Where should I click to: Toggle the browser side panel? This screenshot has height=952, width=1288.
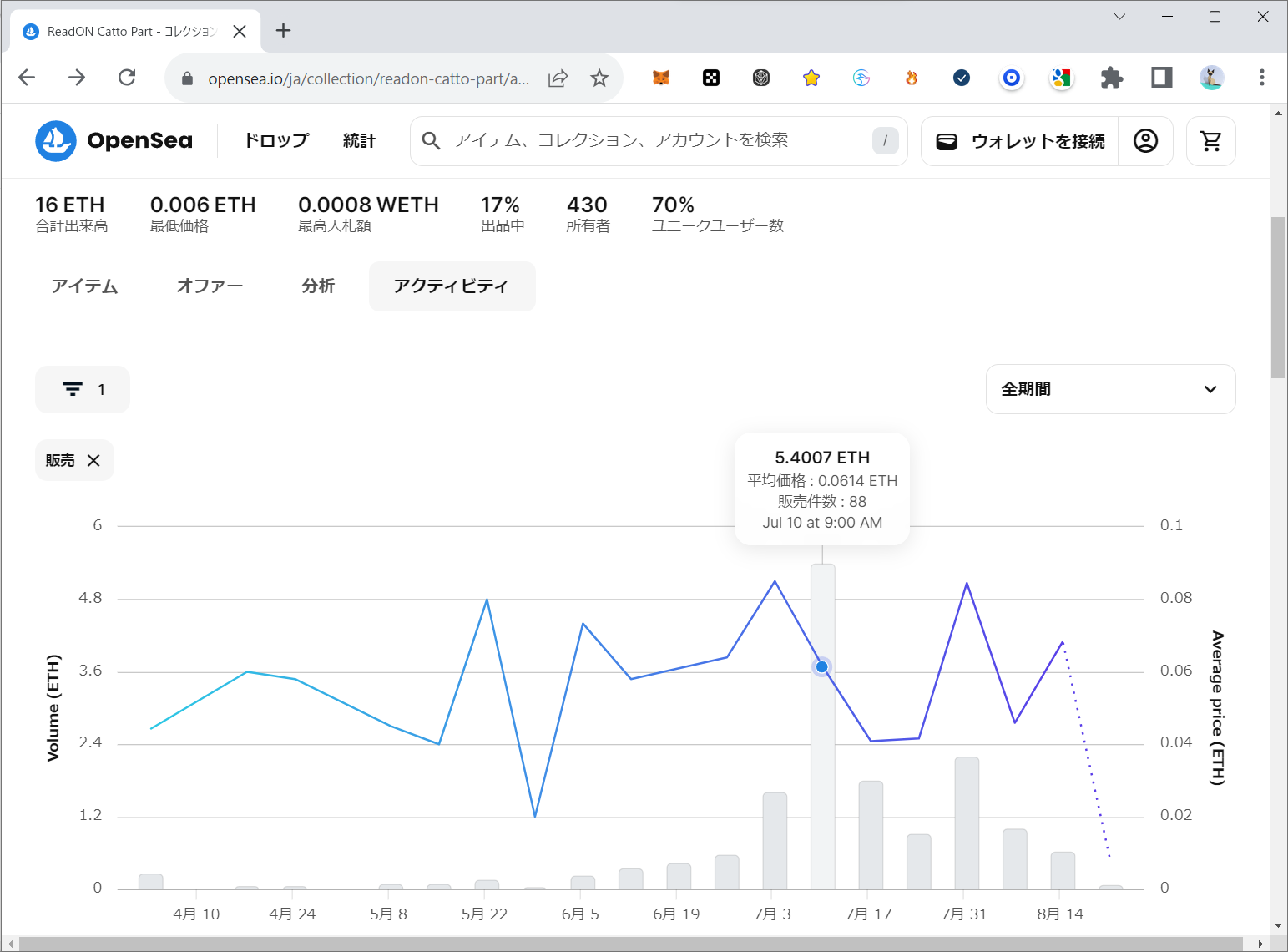pos(1161,78)
